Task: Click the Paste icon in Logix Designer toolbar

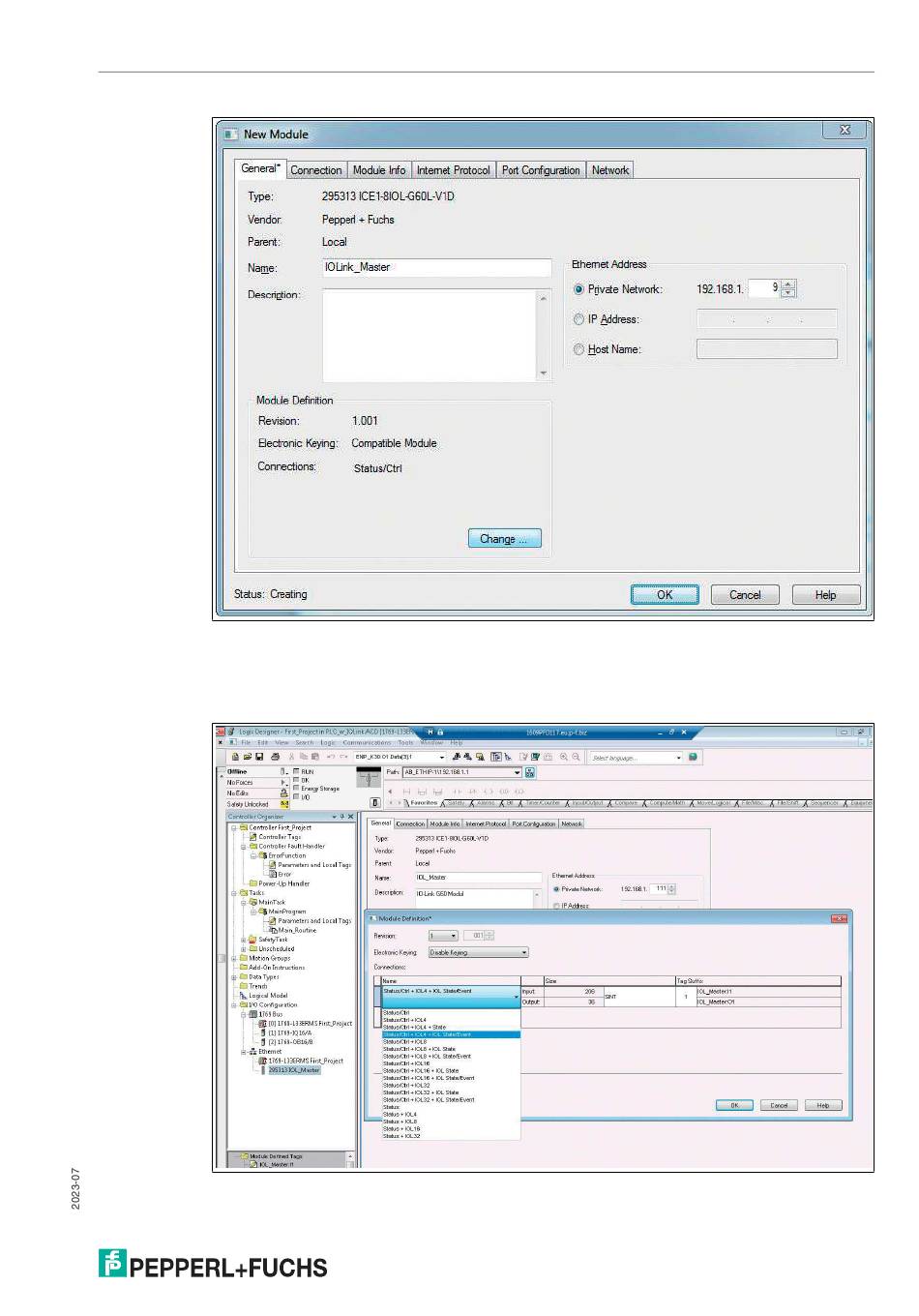Action: point(314,757)
